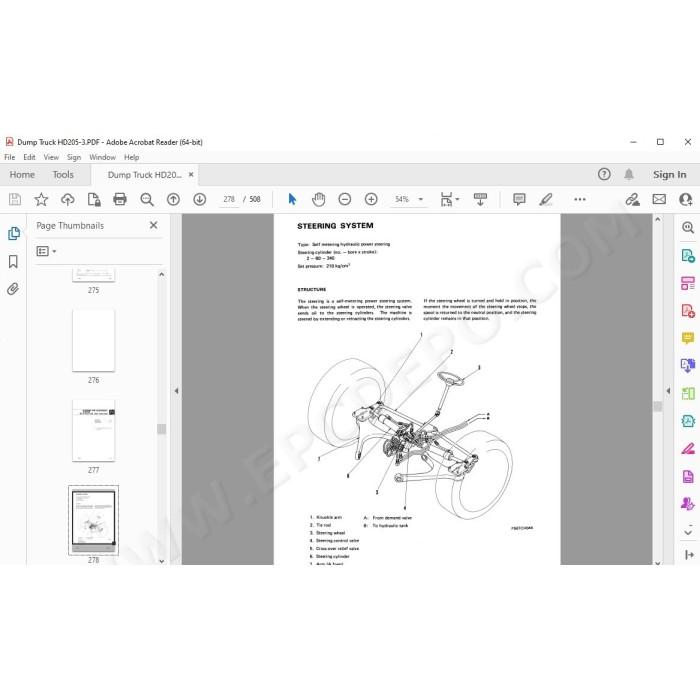Click thumbnails panel scroll up arrow
Screen dimensions: 700x700
162,275
